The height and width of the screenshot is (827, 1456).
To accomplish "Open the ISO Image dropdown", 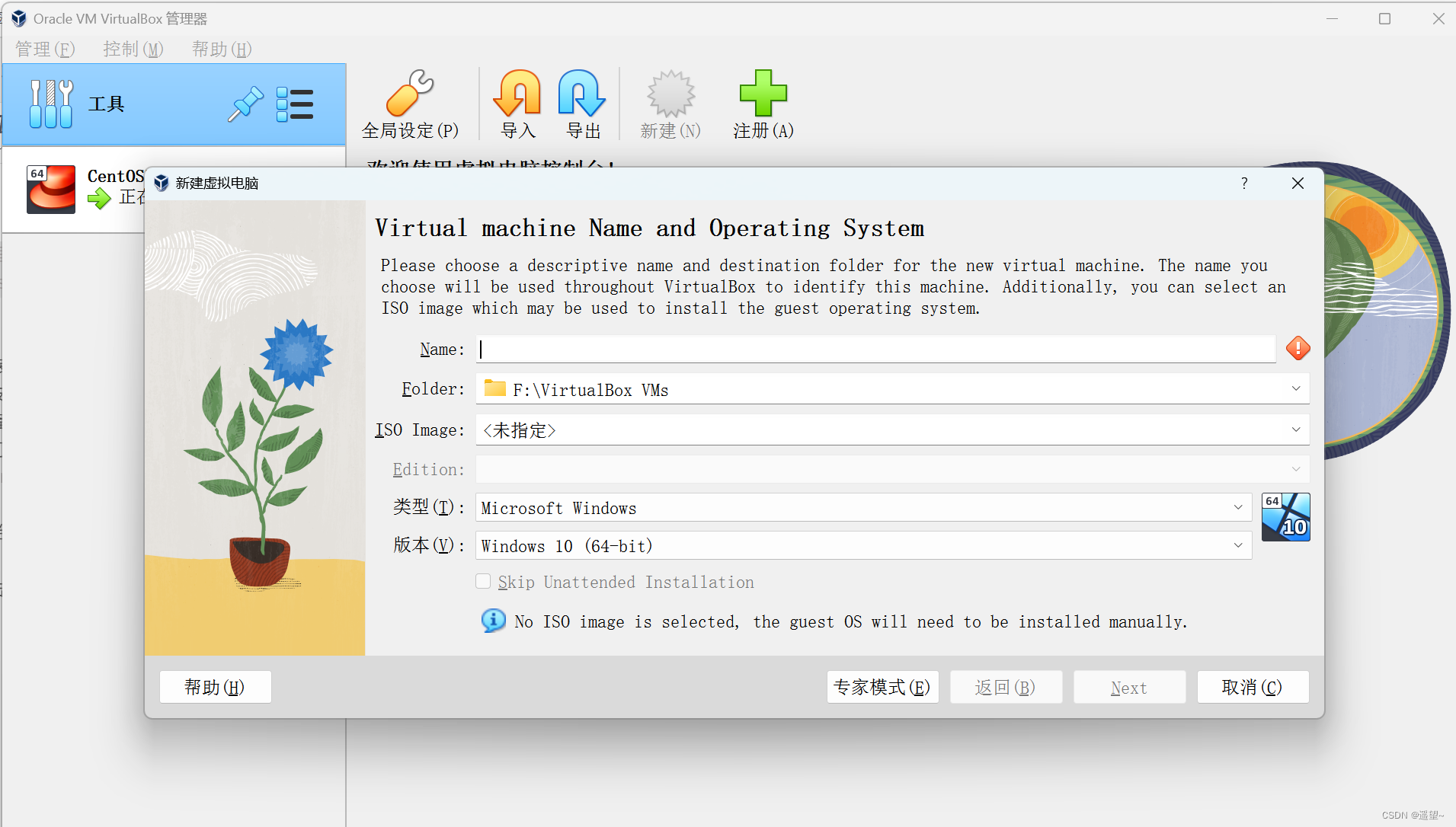I will (1295, 429).
